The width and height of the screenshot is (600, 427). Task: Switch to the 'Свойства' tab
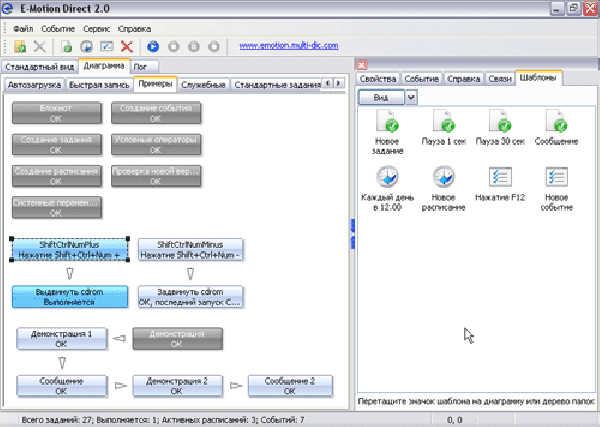coord(378,78)
